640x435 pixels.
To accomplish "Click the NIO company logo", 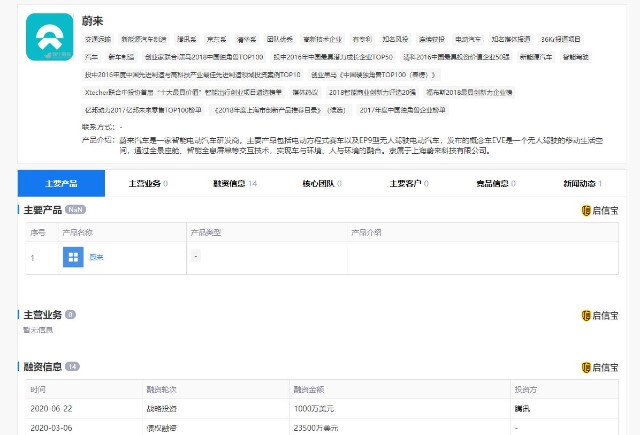I will pyautogui.click(x=49, y=37).
